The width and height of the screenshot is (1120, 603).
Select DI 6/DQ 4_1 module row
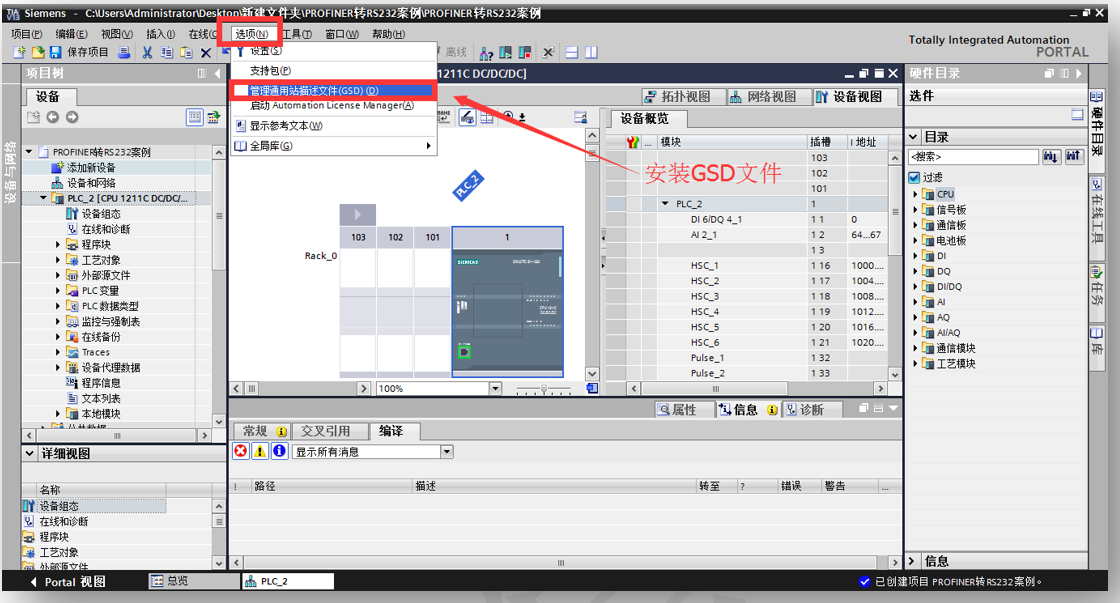tap(746, 219)
